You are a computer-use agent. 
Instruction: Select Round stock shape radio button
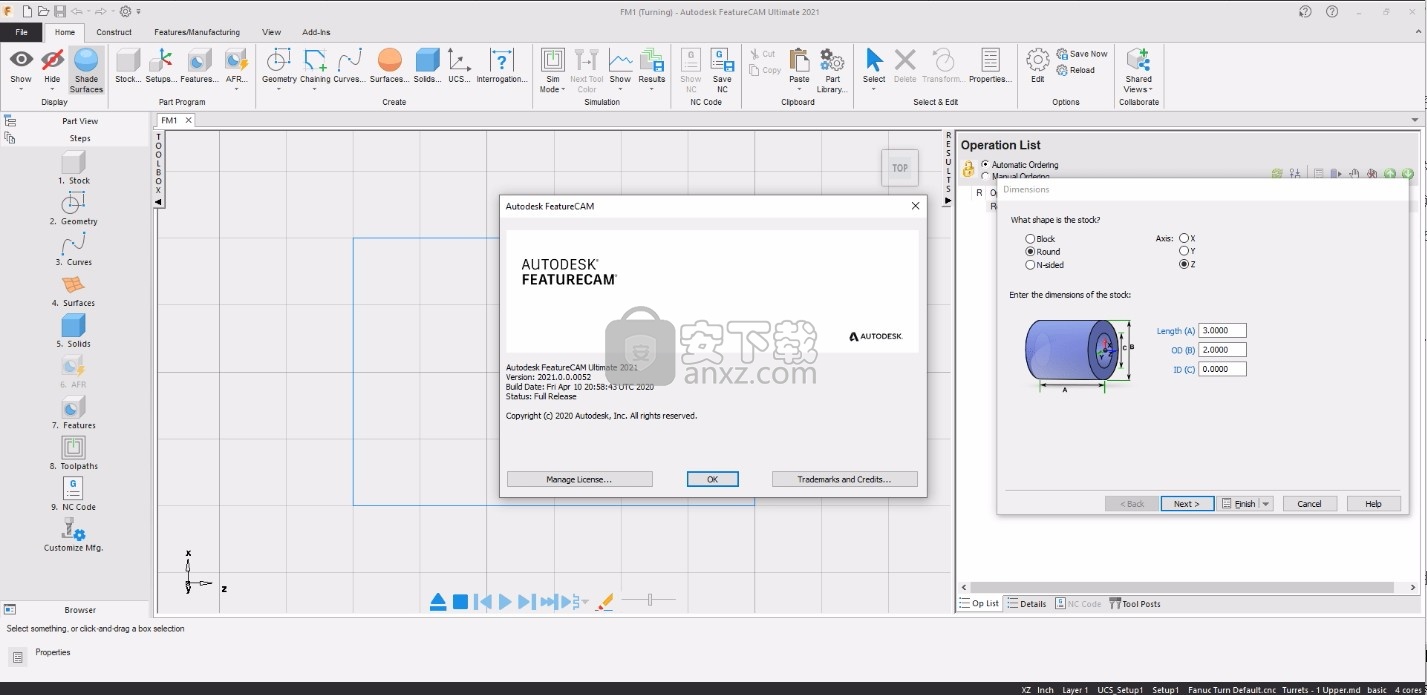click(x=1030, y=252)
